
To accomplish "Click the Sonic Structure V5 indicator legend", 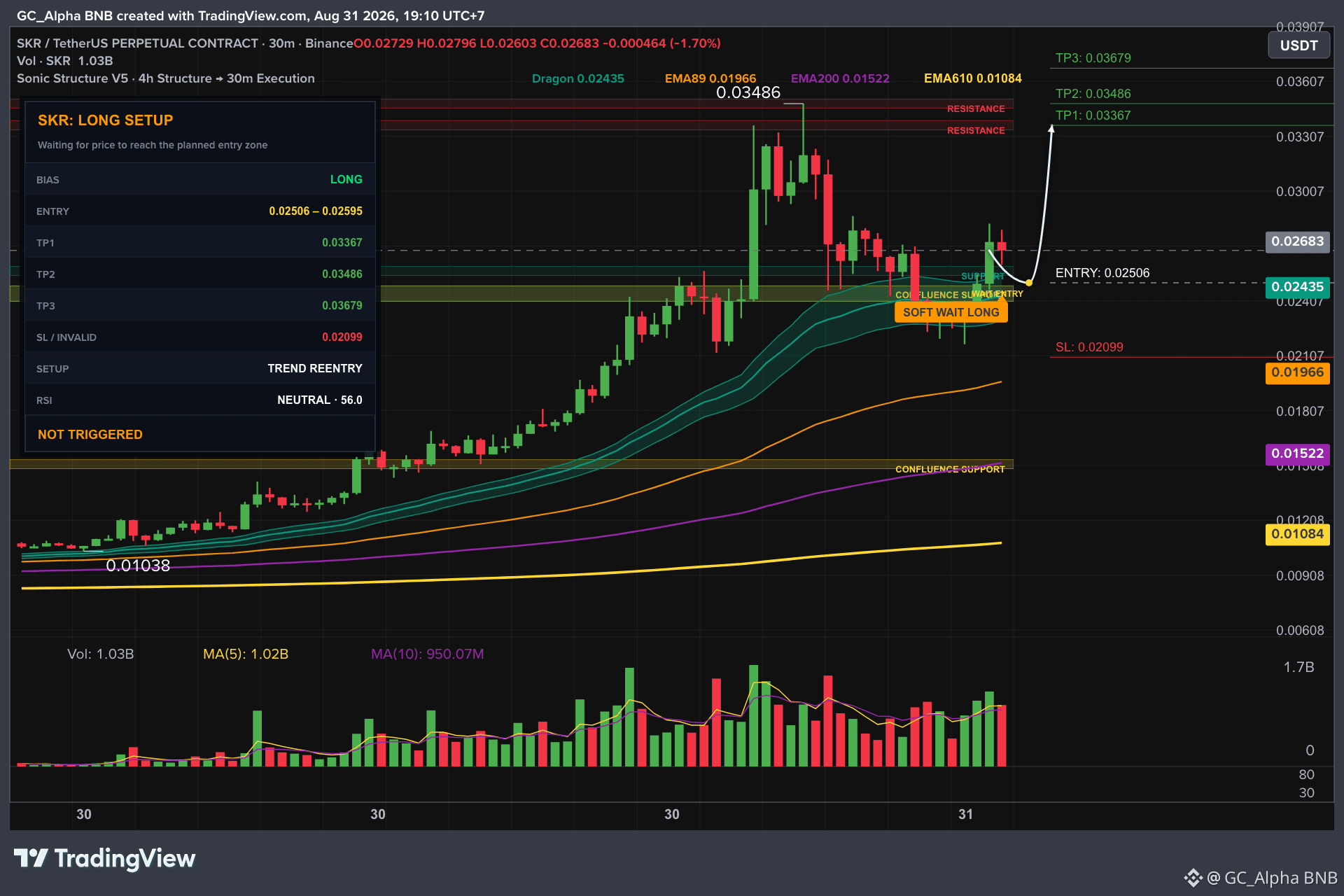I will [166, 78].
